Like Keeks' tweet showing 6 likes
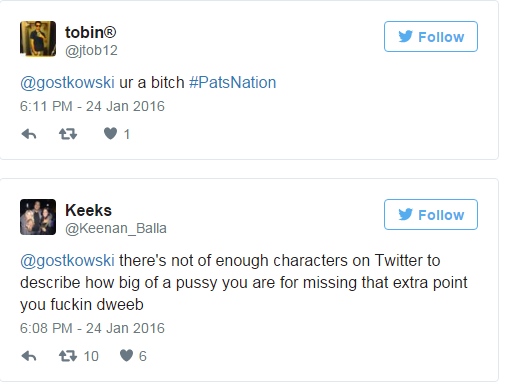The height and width of the screenshot is (388, 507). [126, 356]
